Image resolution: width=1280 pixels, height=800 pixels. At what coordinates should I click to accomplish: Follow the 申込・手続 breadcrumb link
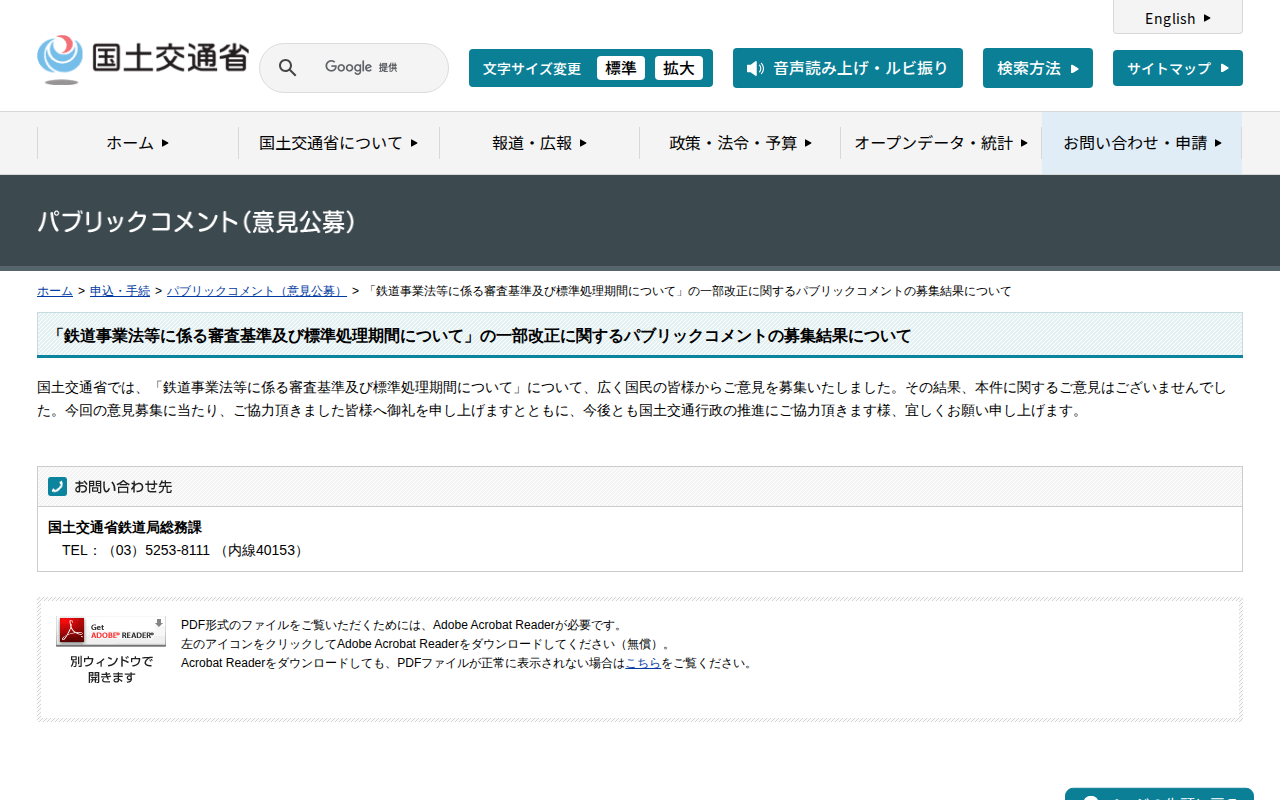tap(120, 291)
